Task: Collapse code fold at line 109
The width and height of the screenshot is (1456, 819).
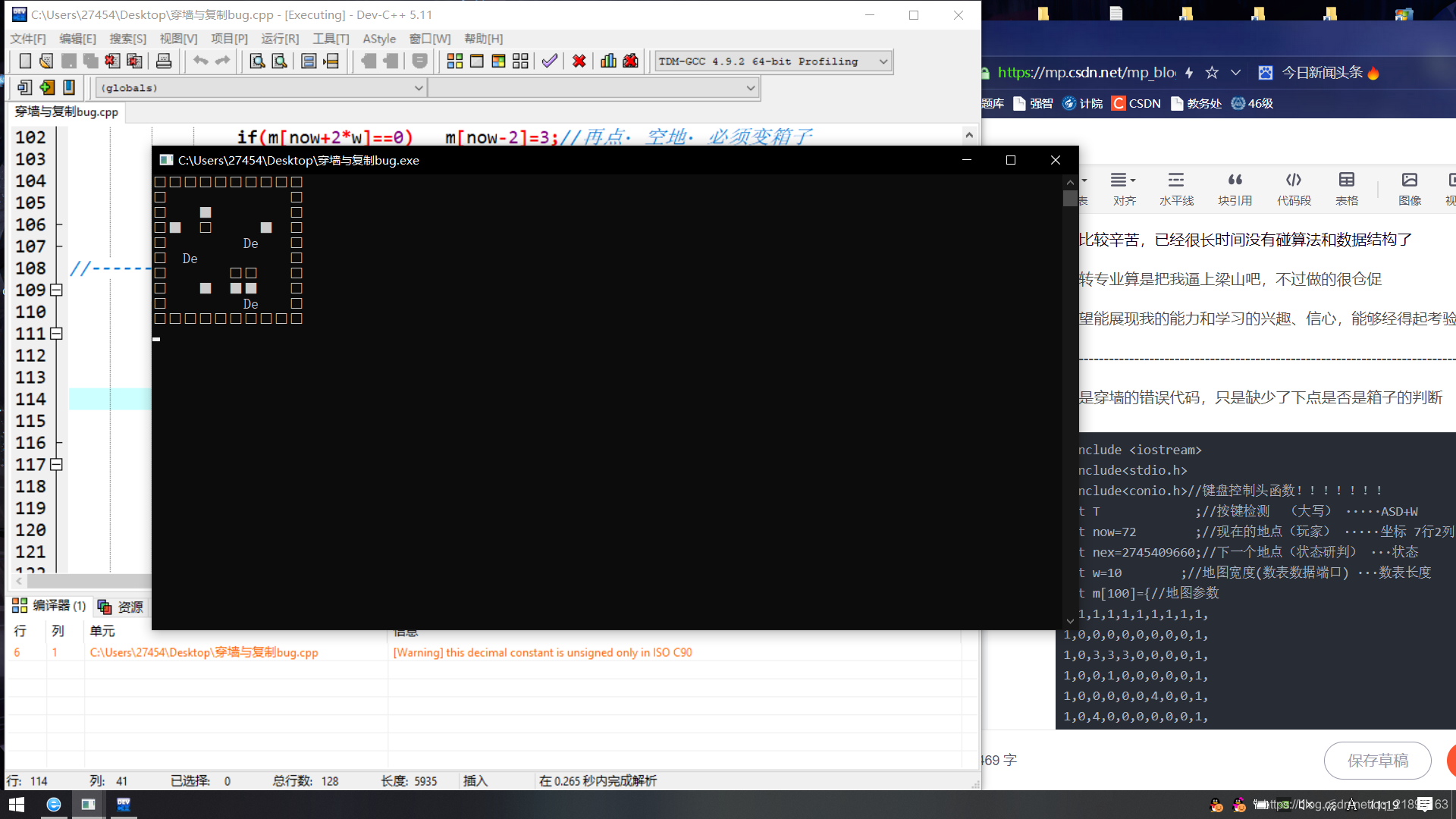Action: [x=56, y=290]
